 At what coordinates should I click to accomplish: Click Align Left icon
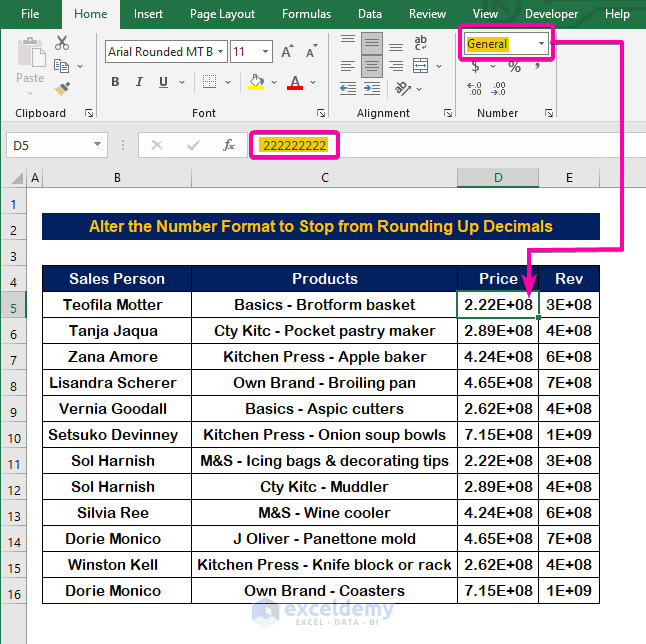tap(348, 66)
